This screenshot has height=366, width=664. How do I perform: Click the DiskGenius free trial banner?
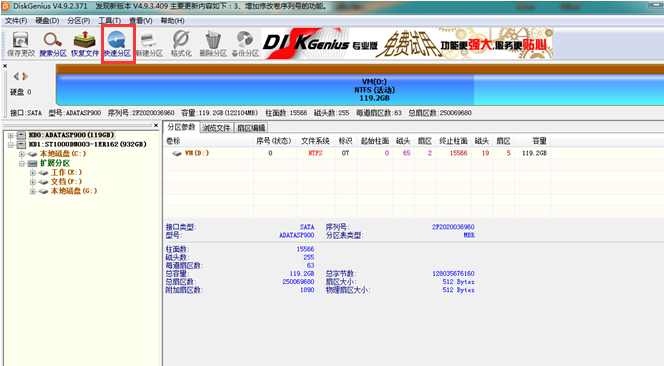tap(407, 44)
